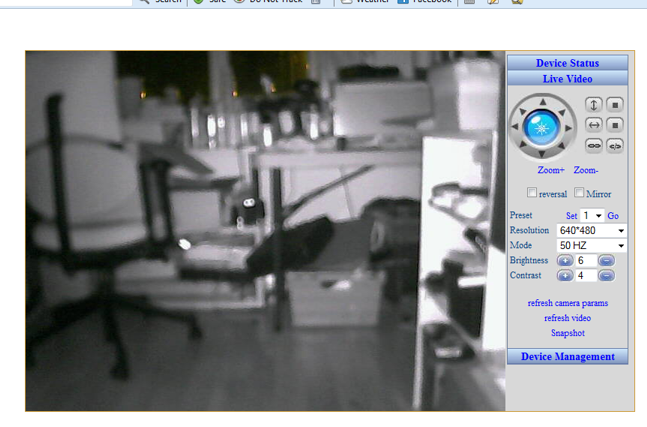Pan the camera left with the left arrow
647x427 pixels.
pyautogui.click(x=515, y=127)
